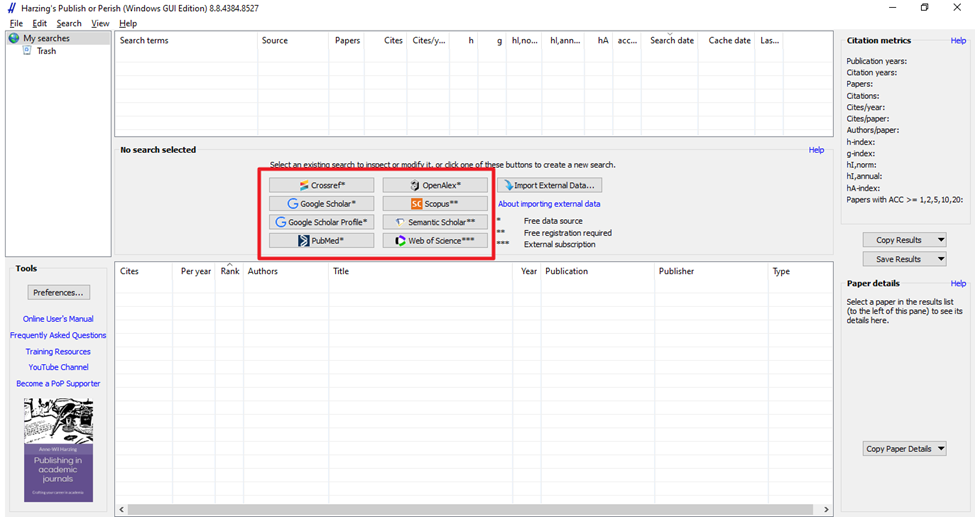Click the My searches globe icon
975x517 pixels.
tap(14, 39)
